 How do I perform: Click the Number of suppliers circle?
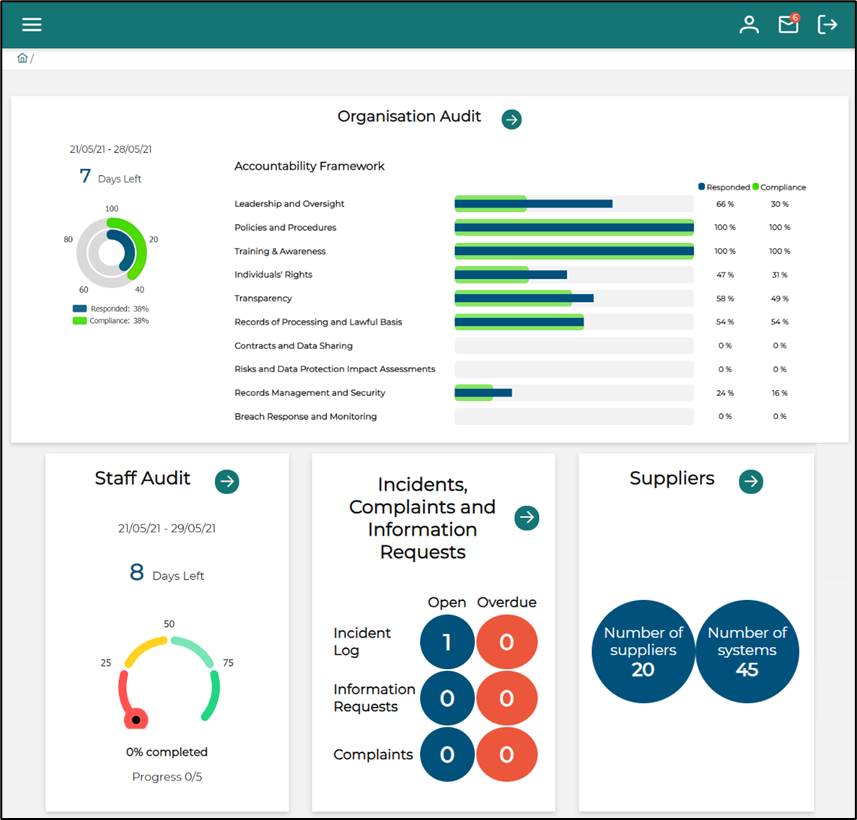(643, 651)
